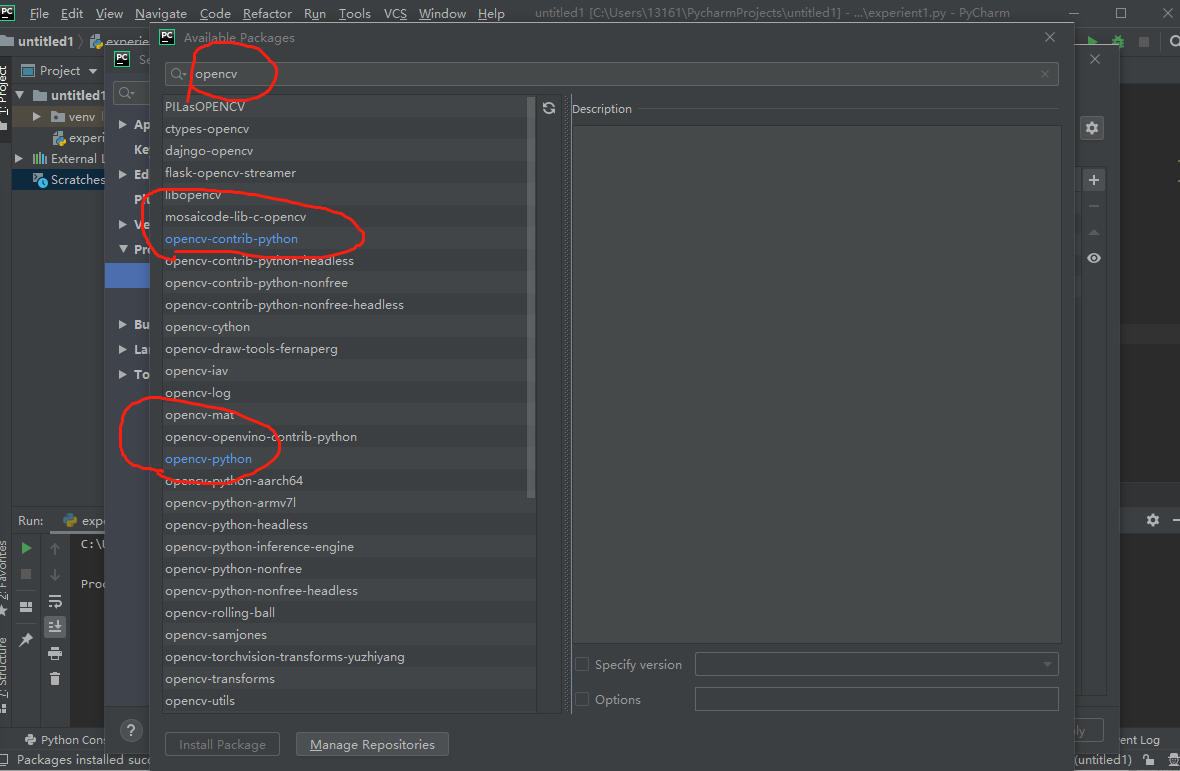Open the Tools menu
Screen dimensions: 1180x771
pos(354,14)
